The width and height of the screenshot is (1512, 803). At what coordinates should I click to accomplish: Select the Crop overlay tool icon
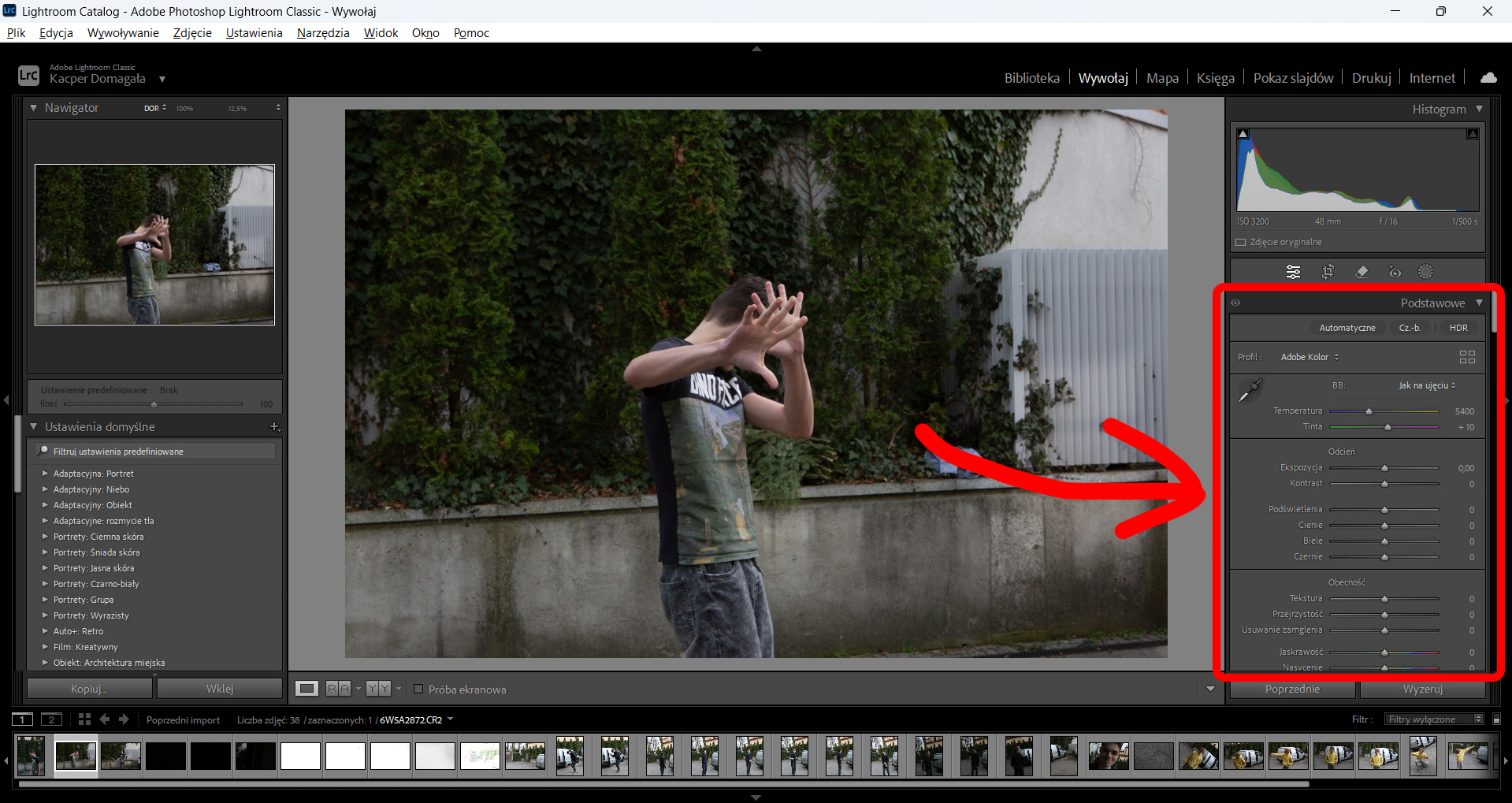tap(1328, 272)
